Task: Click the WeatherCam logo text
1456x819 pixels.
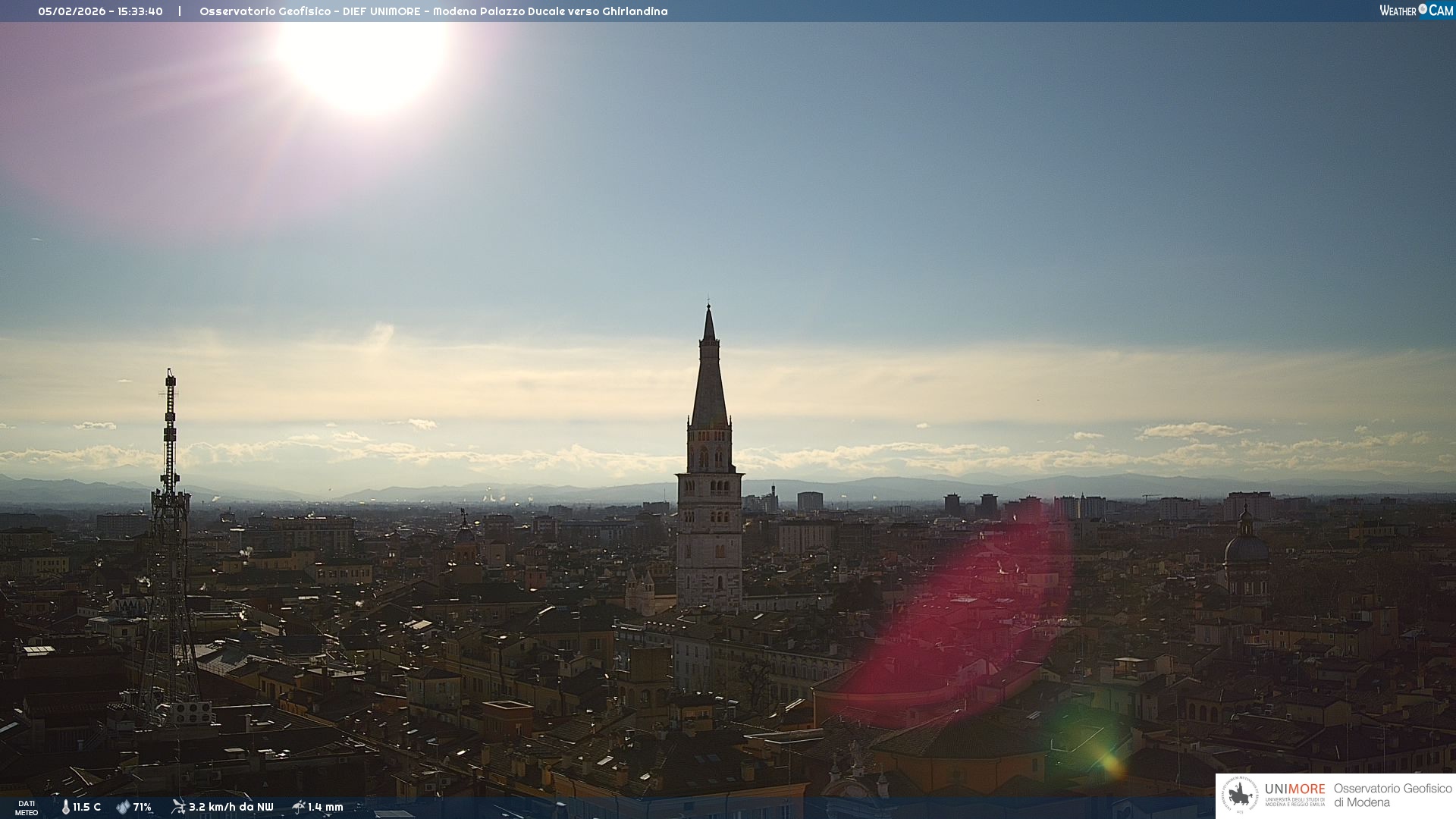Action: click(1416, 11)
